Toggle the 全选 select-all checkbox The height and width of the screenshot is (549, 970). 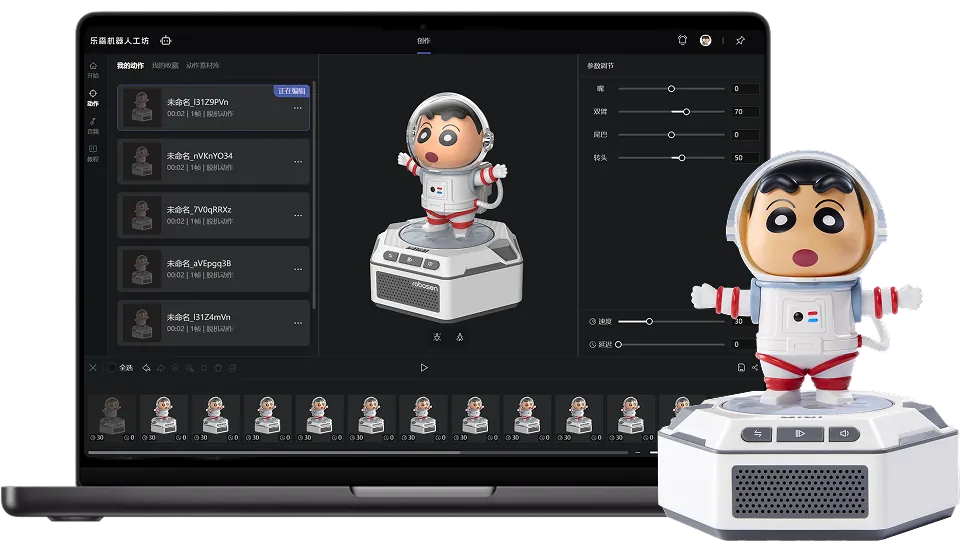pyautogui.click(x=112, y=368)
